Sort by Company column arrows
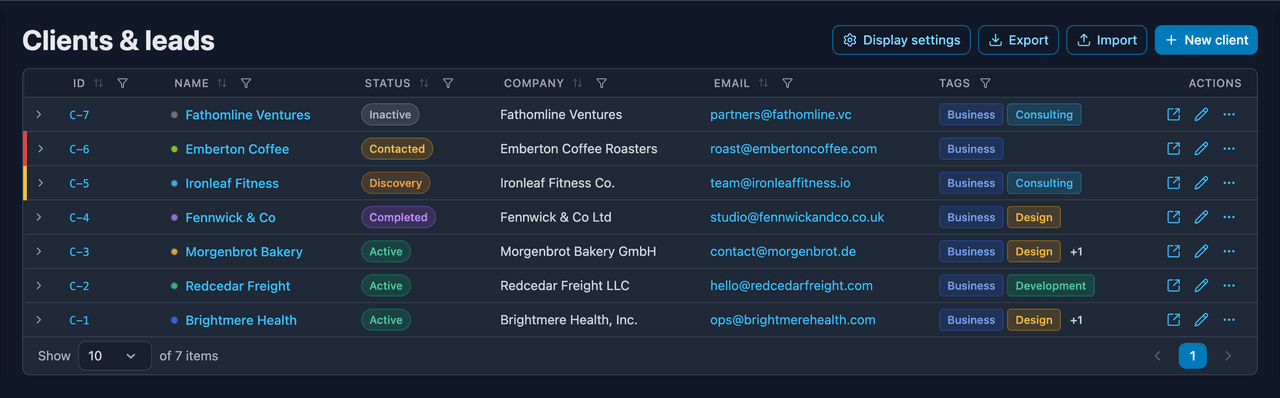This screenshot has width=1280, height=398. [578, 84]
